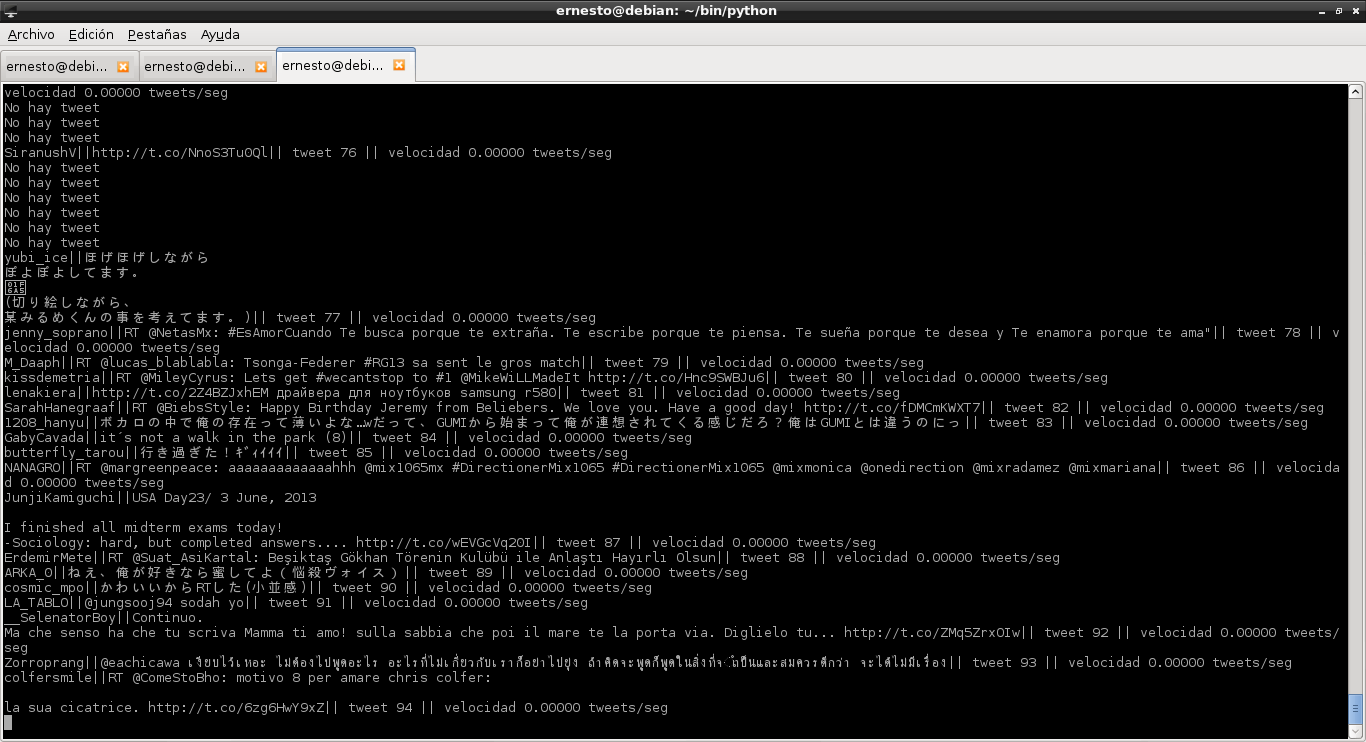Close the terminal window
The image size is (1366, 742).
1355,10
